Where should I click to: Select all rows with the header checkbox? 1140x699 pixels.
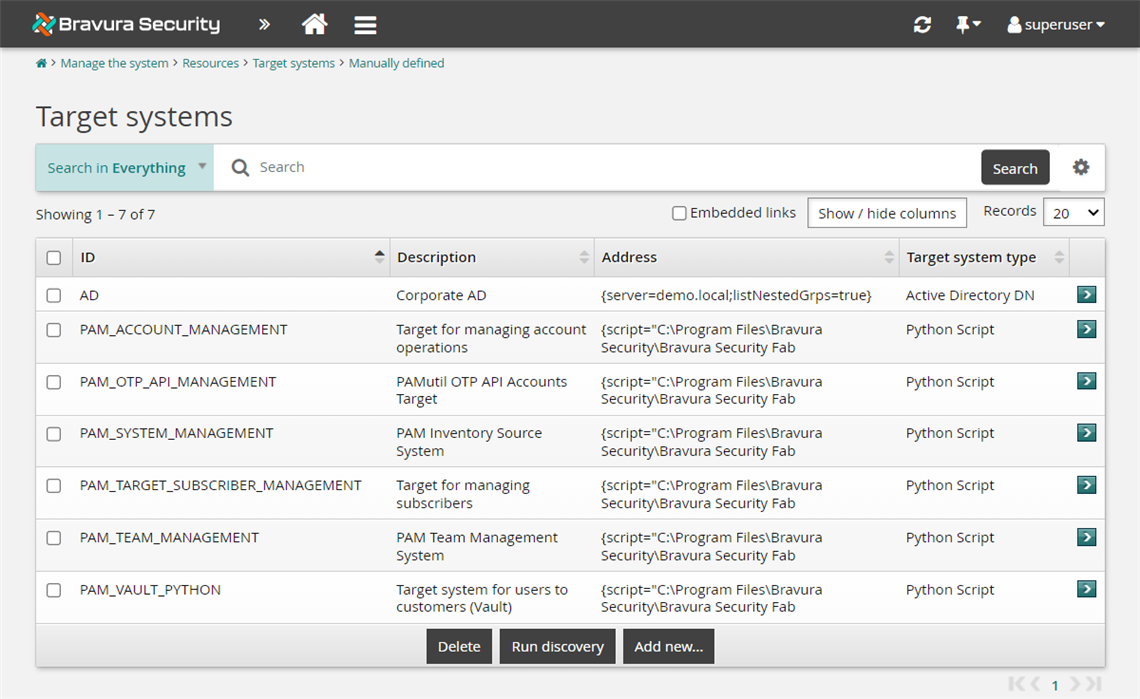click(53, 257)
